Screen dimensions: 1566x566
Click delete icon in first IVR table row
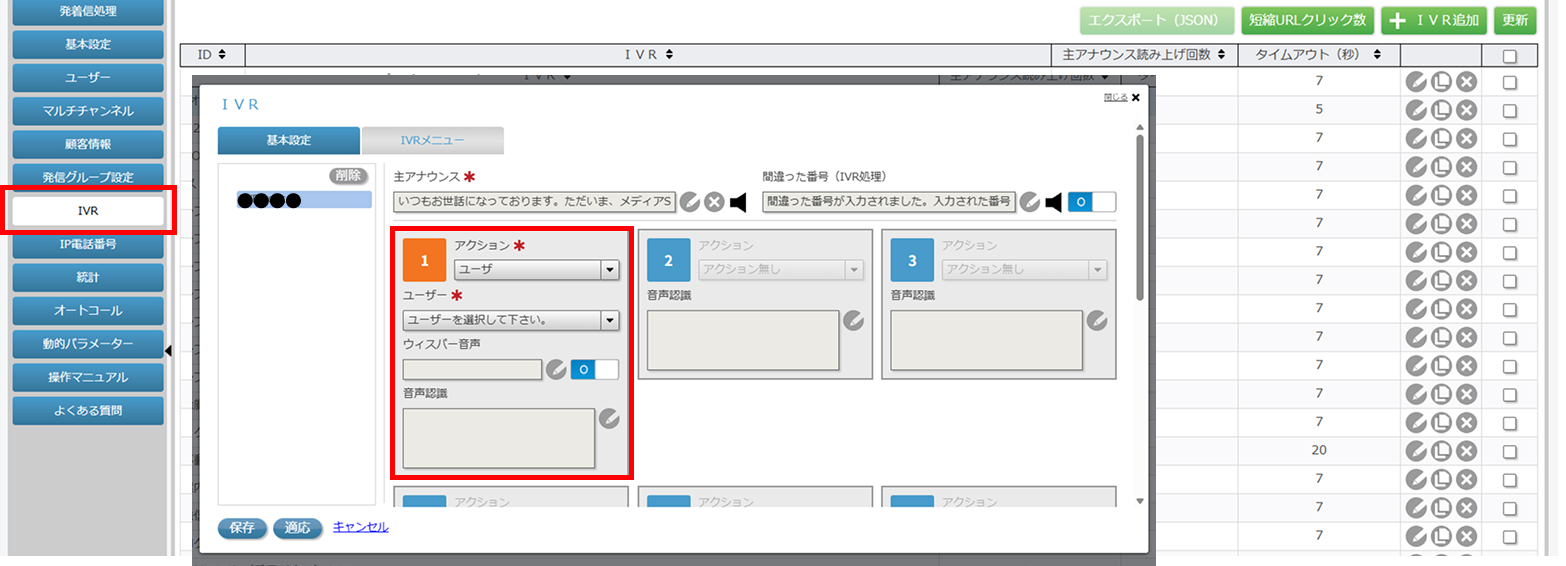point(1466,82)
